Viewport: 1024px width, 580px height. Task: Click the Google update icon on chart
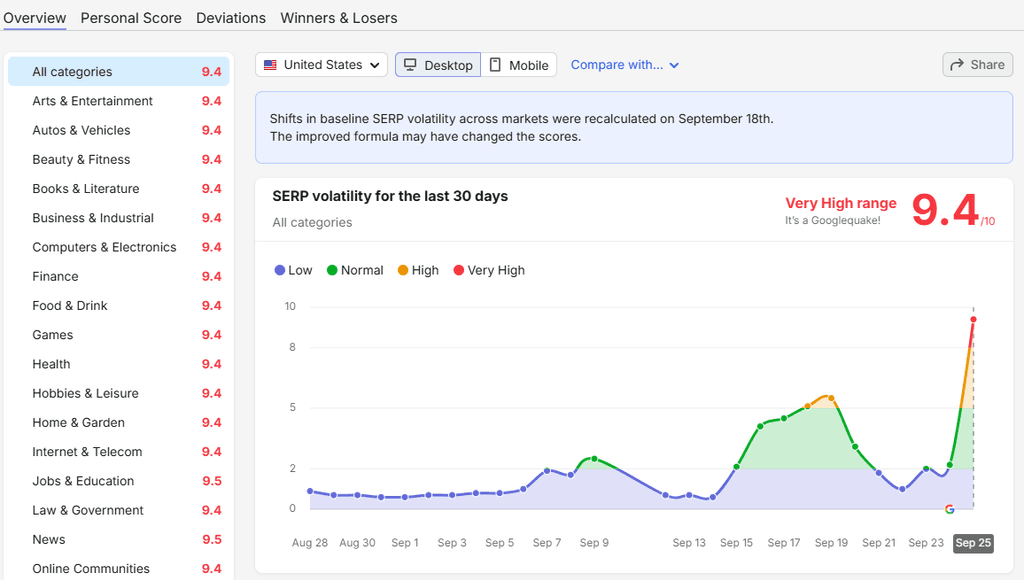pos(950,509)
